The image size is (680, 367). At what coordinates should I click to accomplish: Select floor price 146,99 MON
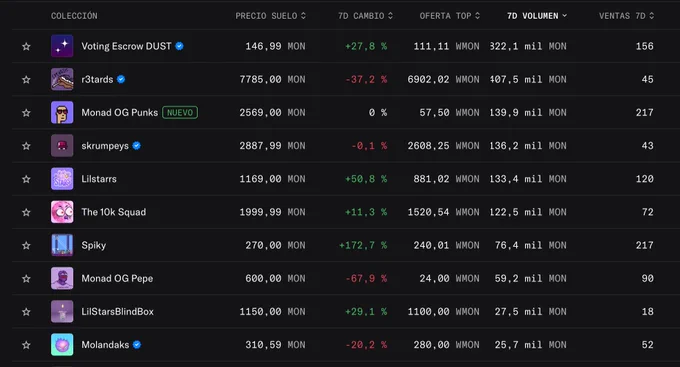point(275,46)
